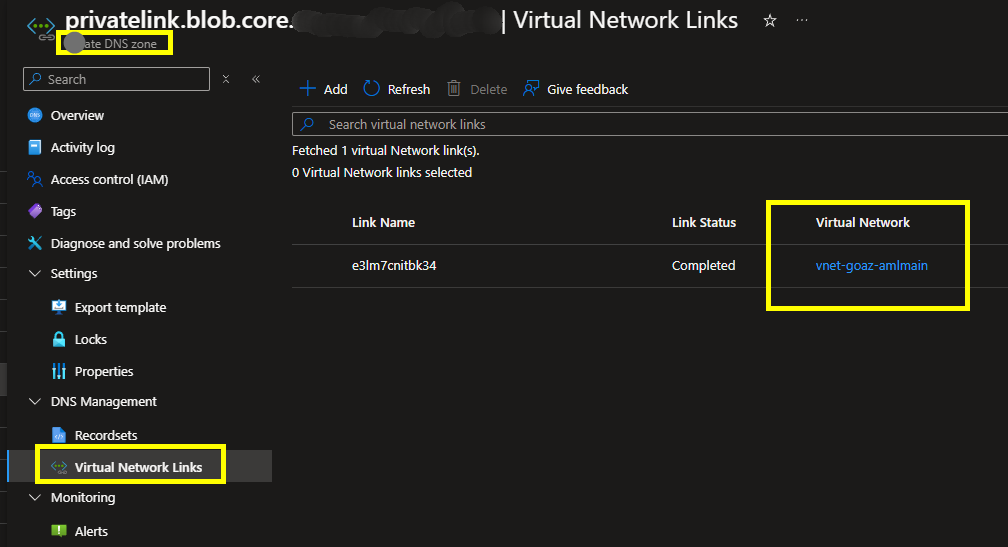
Task: Click the Activity log icon
Action: (x=35, y=147)
